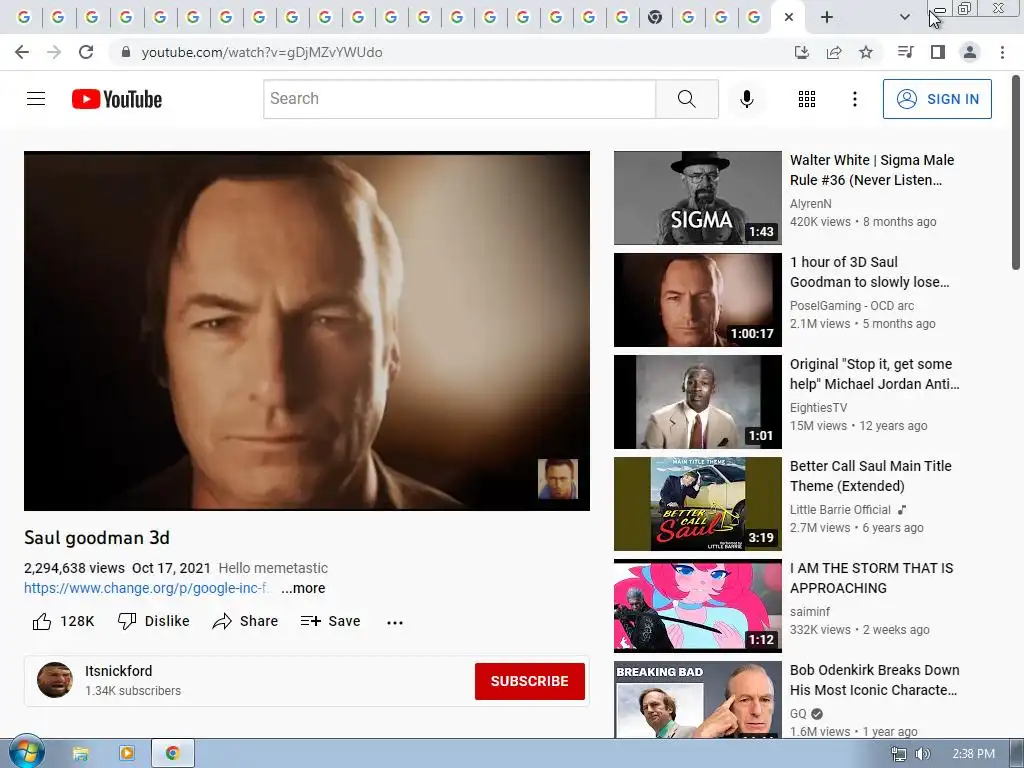Save the video to a playlist

tap(330, 621)
